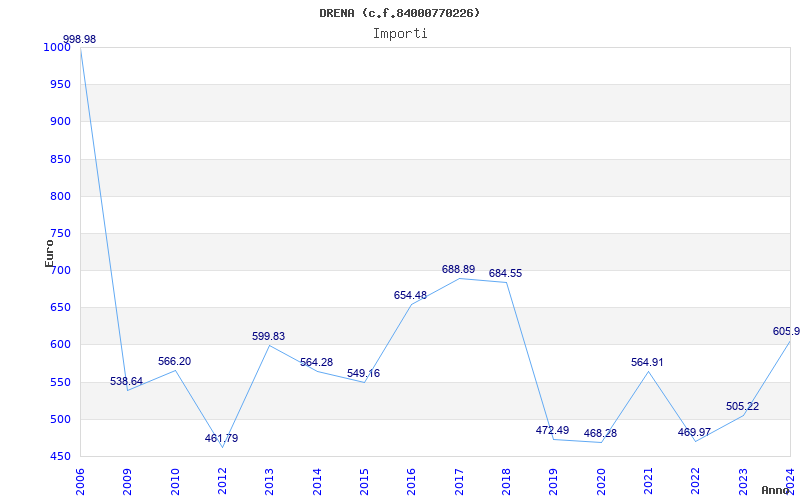
Task: Click the Importi subtitle
Action: [400, 34]
